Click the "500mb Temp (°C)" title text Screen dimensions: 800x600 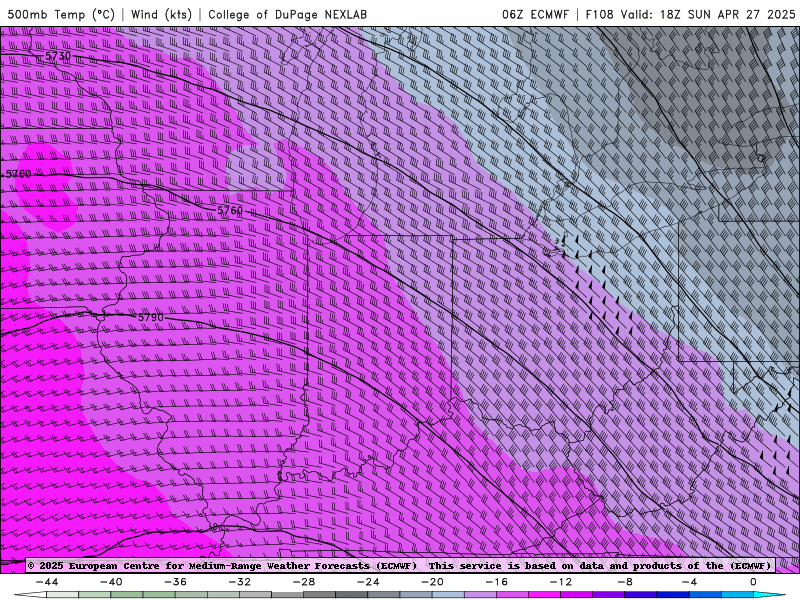coord(61,14)
